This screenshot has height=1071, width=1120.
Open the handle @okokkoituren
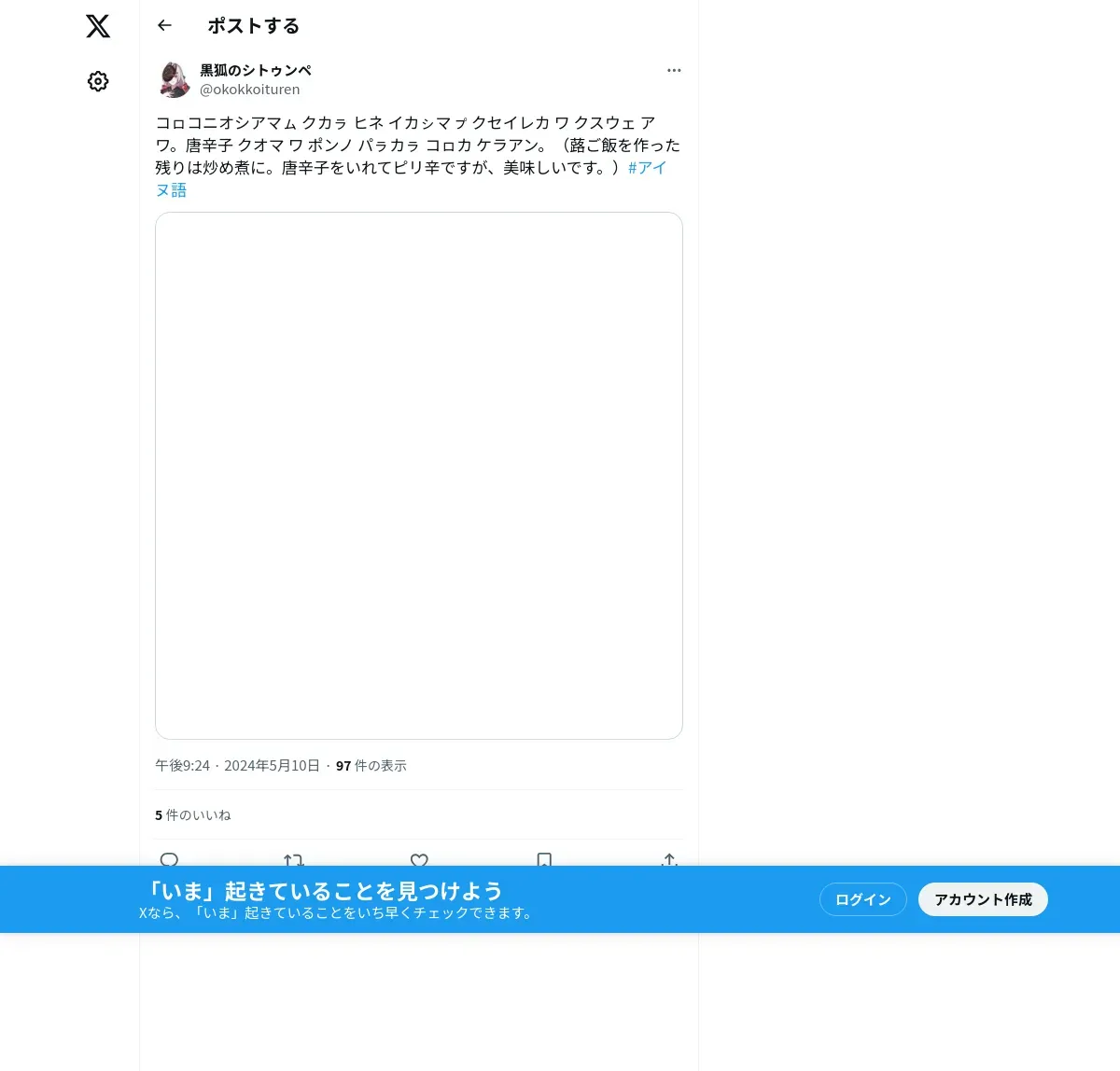point(250,90)
